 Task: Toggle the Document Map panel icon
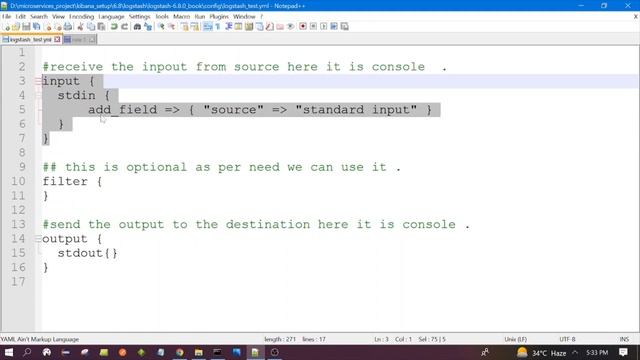coord(249,27)
